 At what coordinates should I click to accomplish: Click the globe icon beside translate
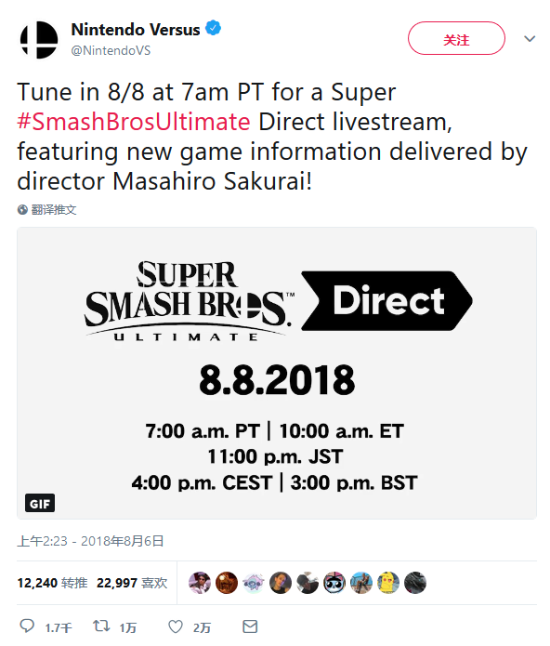click(x=22, y=210)
